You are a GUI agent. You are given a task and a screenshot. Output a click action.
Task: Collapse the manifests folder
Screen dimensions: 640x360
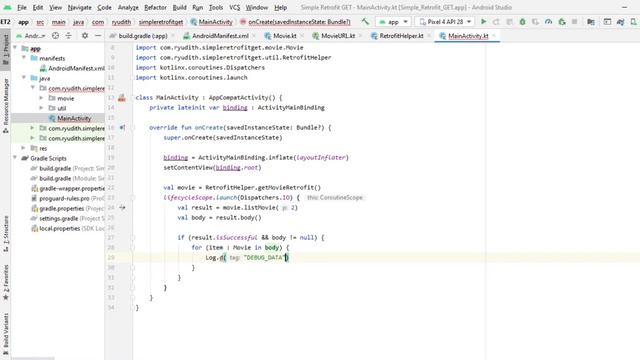click(24, 58)
